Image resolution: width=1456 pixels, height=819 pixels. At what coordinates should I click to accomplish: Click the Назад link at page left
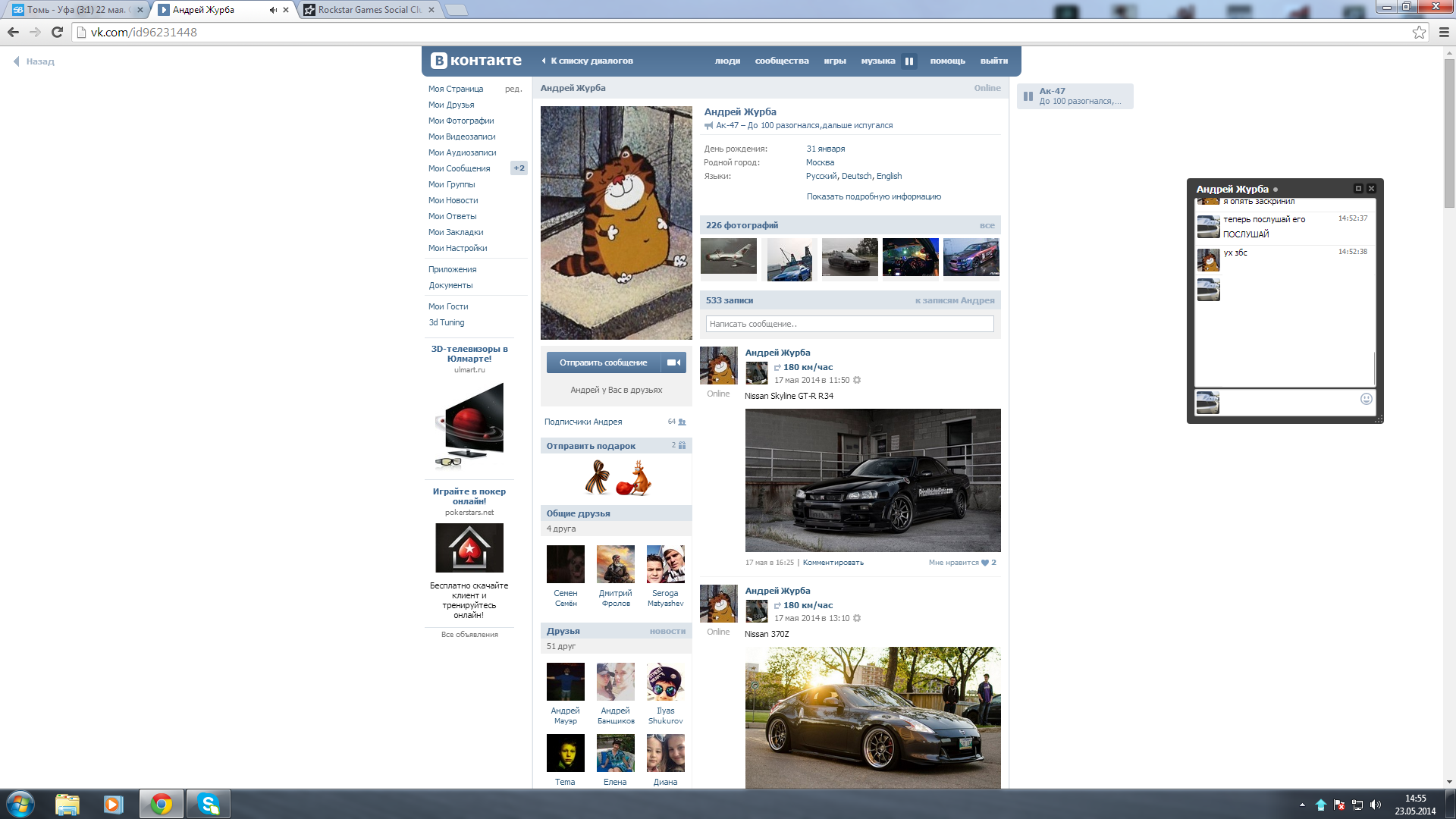34,61
